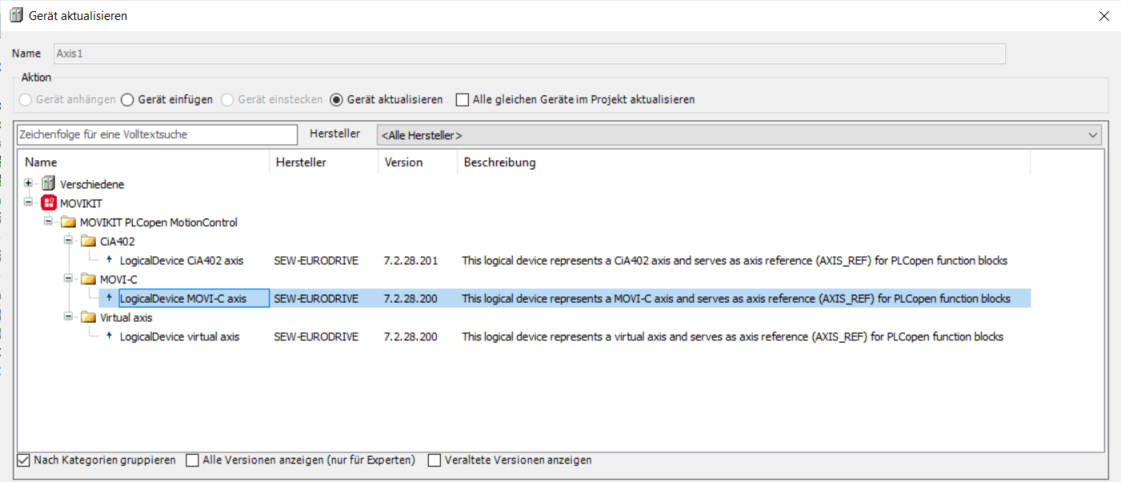Click the MOVIKIT PLCopen MotionControl folder icon

click(68, 222)
